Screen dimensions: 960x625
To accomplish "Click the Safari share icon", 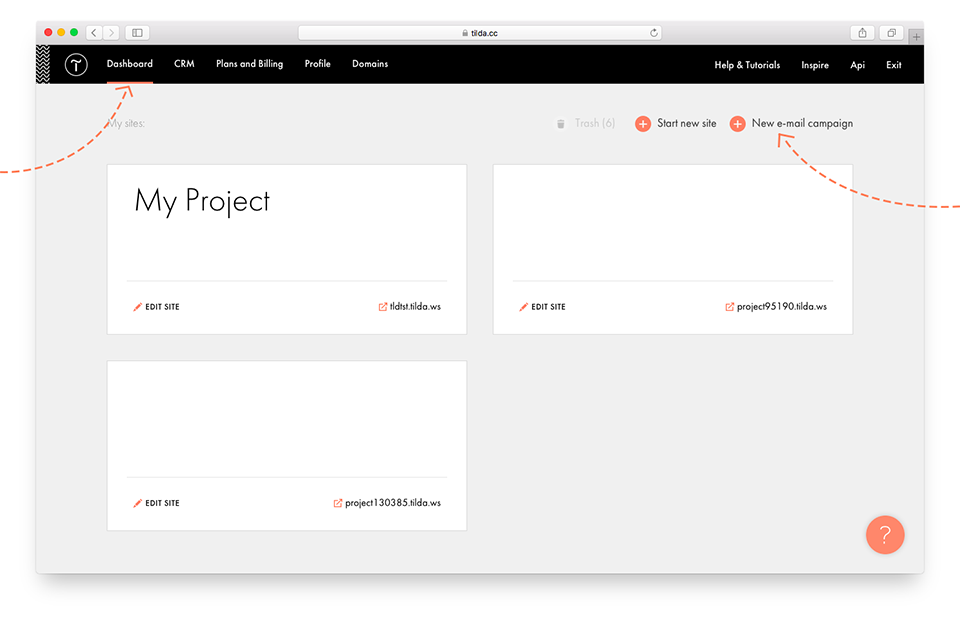I will (862, 33).
